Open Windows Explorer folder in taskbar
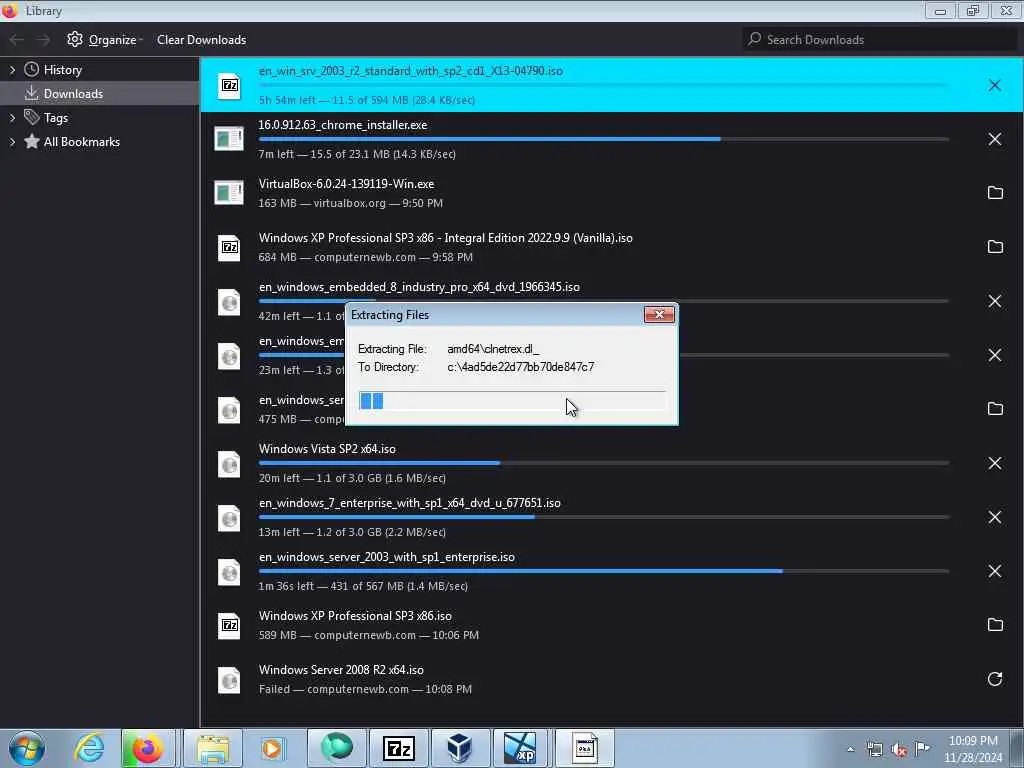 [x=213, y=748]
